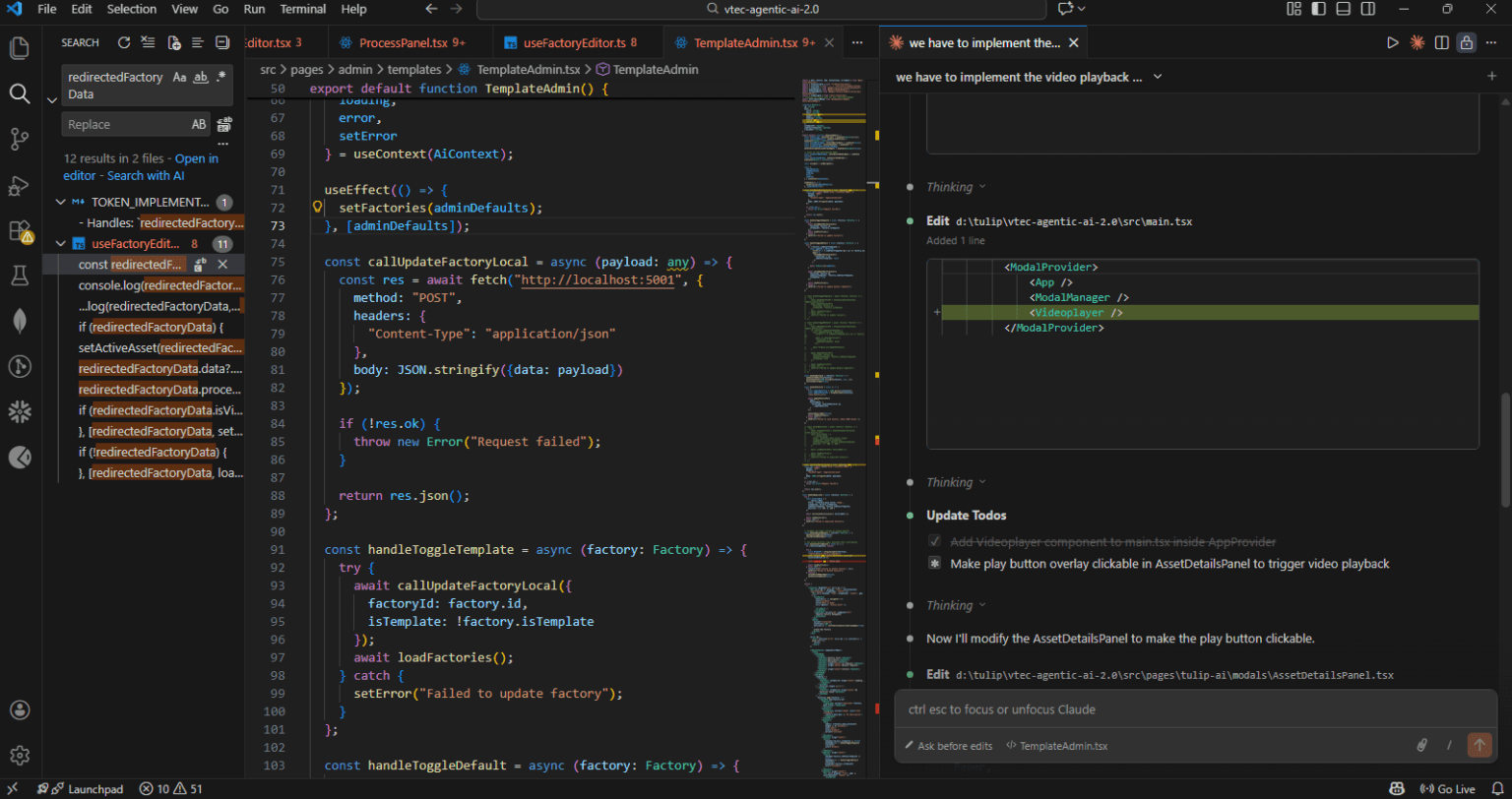Click errors and warnings count in status bar
This screenshot has height=799, width=1512.
click(170, 788)
